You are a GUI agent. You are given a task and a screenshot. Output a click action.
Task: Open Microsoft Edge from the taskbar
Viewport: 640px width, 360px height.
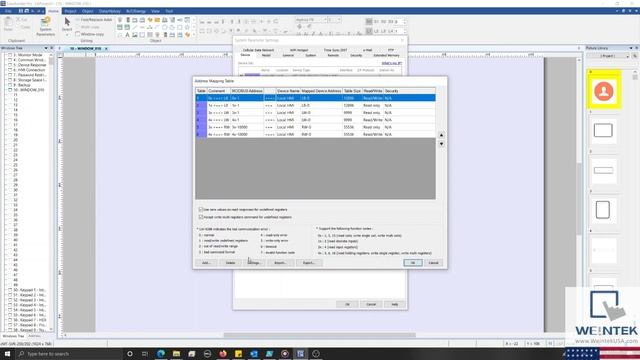pos(161,353)
